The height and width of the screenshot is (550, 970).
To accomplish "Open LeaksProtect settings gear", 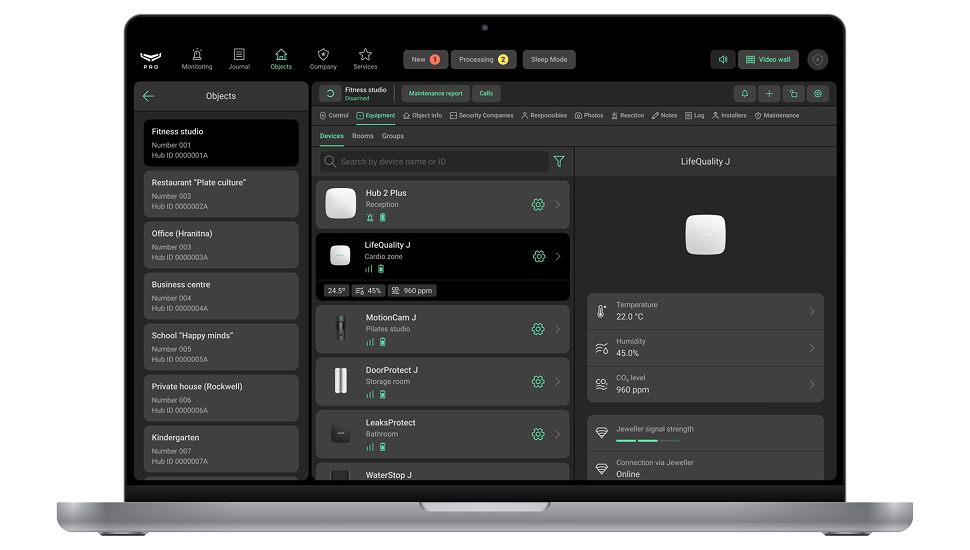I will (x=538, y=434).
